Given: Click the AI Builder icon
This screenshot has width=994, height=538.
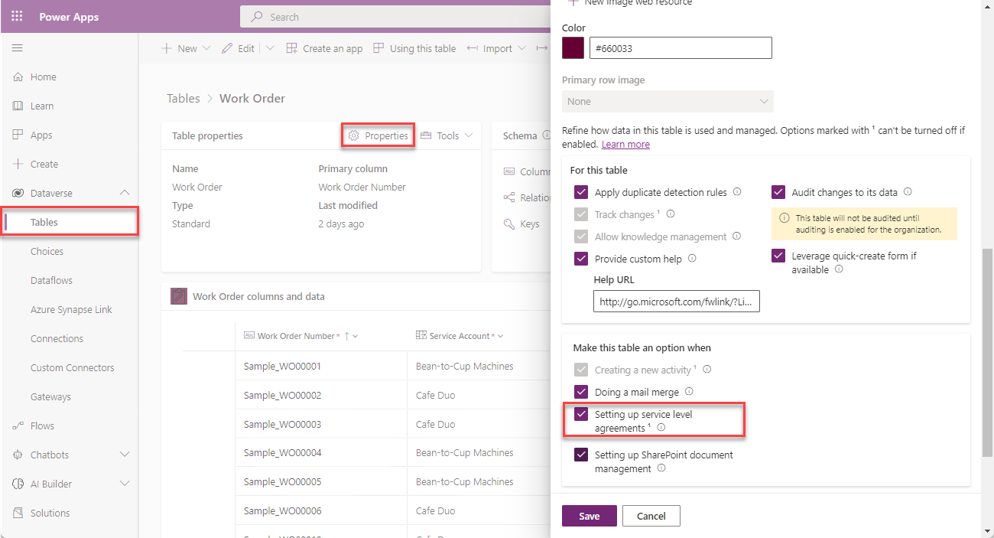Looking at the screenshot, I should (x=18, y=484).
